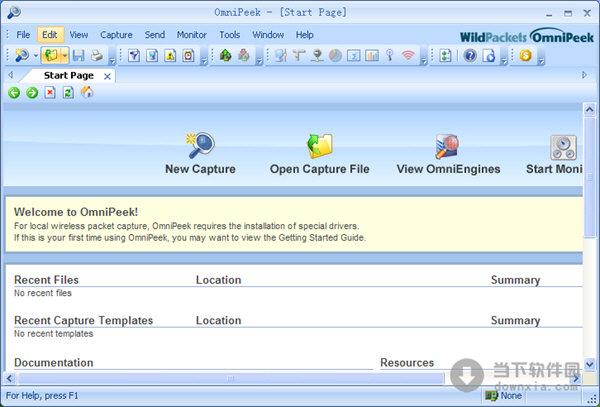Close the Start Page tab

tap(108, 77)
